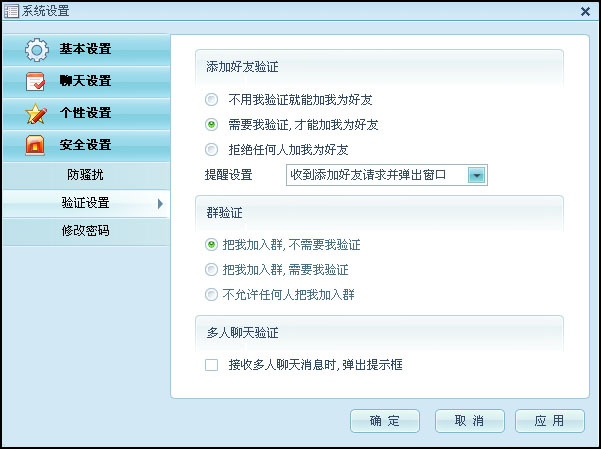Open the 防骚扰 settings page
Image resolution: width=601 pixels, height=449 pixels.
(x=85, y=175)
